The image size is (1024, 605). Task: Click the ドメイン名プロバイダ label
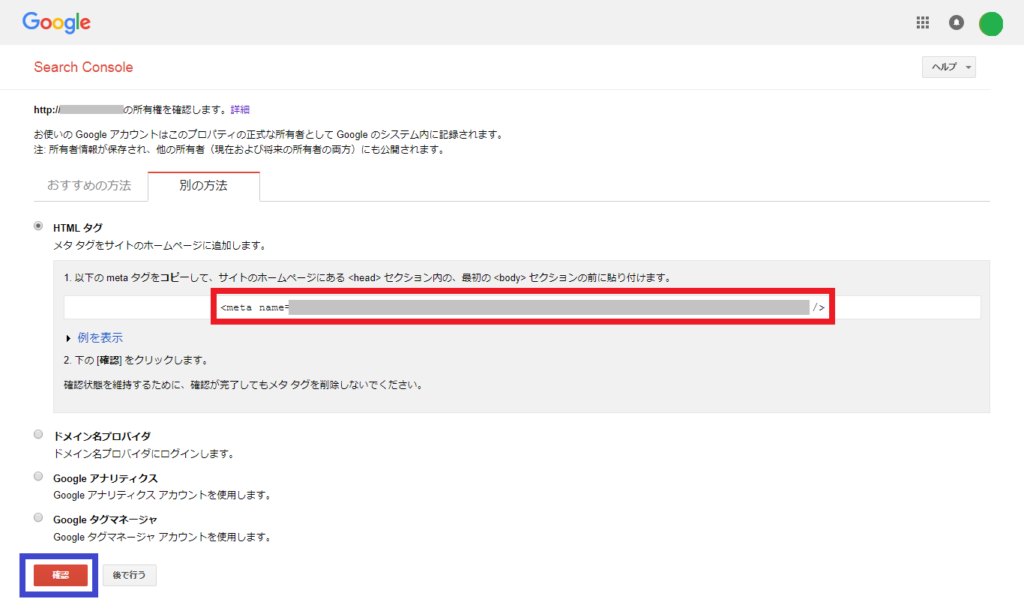coord(102,436)
